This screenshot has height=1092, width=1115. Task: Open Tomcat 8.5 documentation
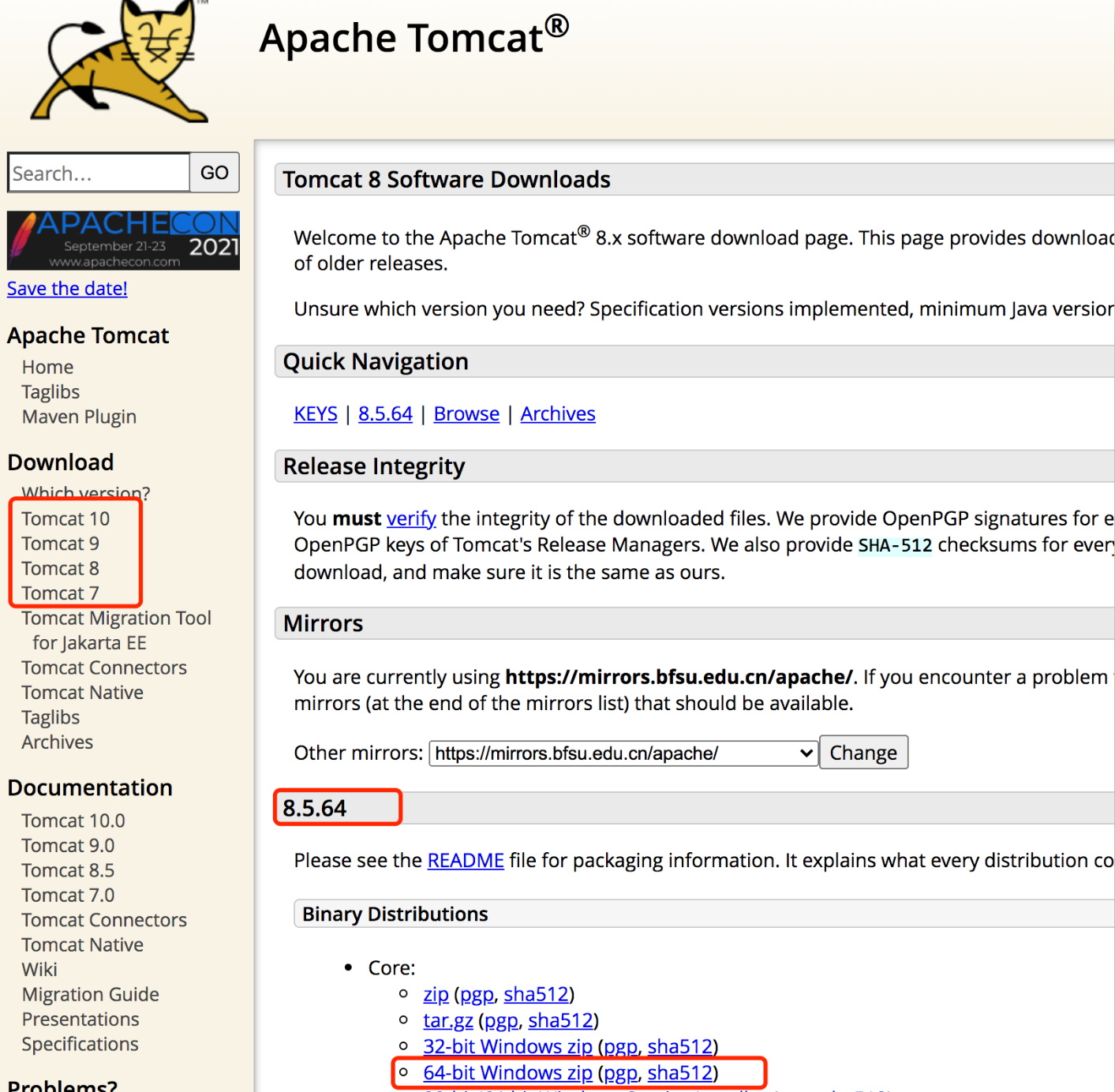[68, 870]
